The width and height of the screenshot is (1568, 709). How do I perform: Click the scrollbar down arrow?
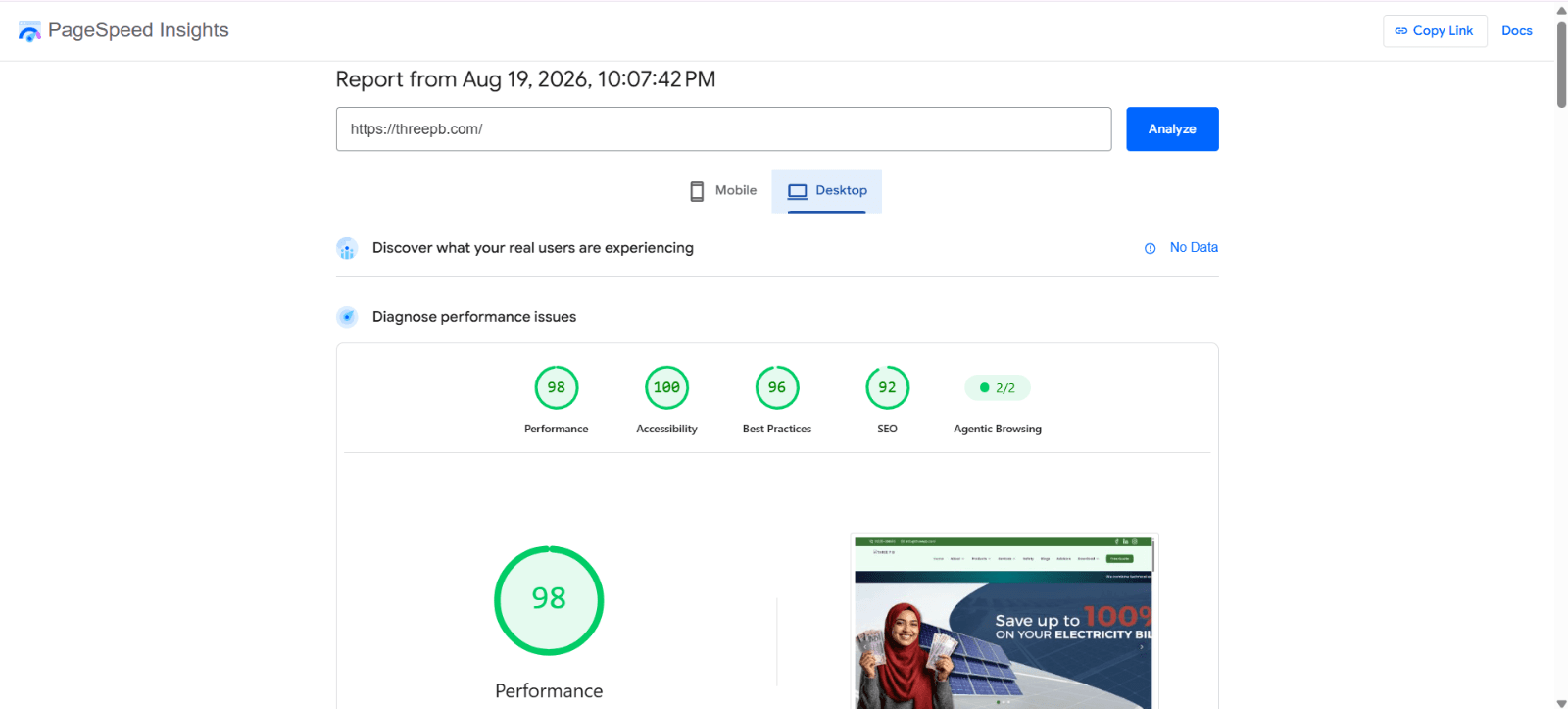1561,702
